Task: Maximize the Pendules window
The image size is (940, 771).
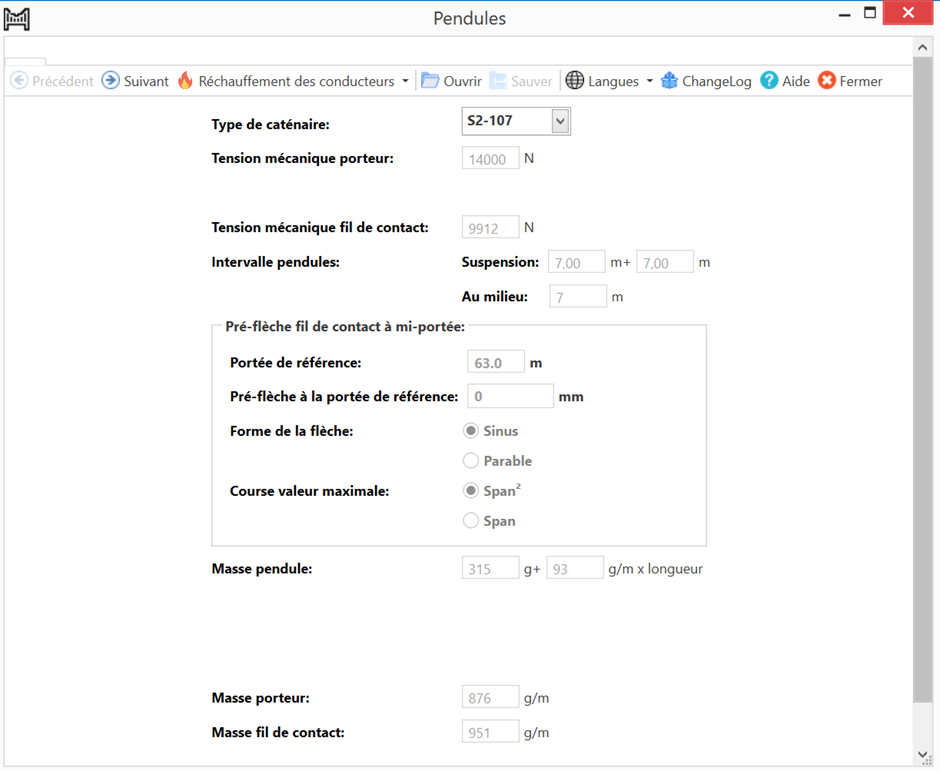Action: click(x=870, y=14)
